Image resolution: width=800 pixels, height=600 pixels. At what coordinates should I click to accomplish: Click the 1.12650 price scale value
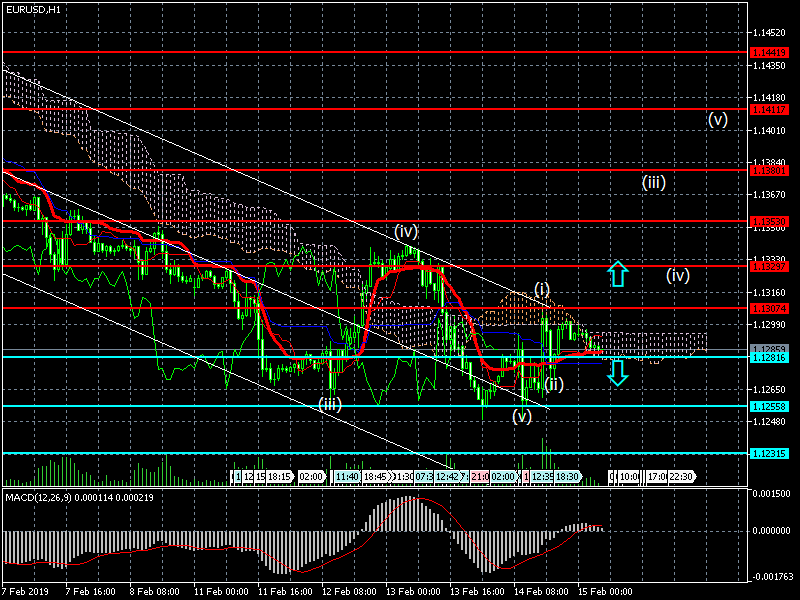769,389
